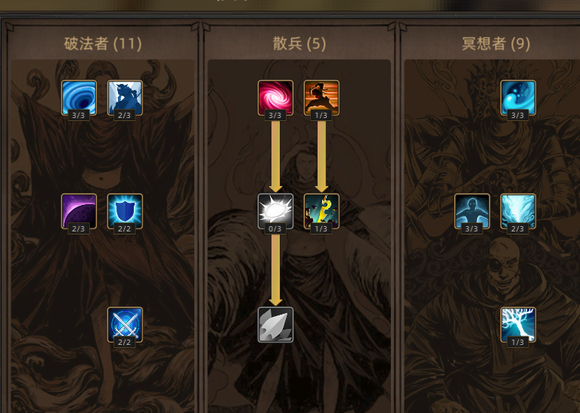Screen dimensions: 580x413
Task: Click the 0/3 counter under white burst
Action: [275, 229]
